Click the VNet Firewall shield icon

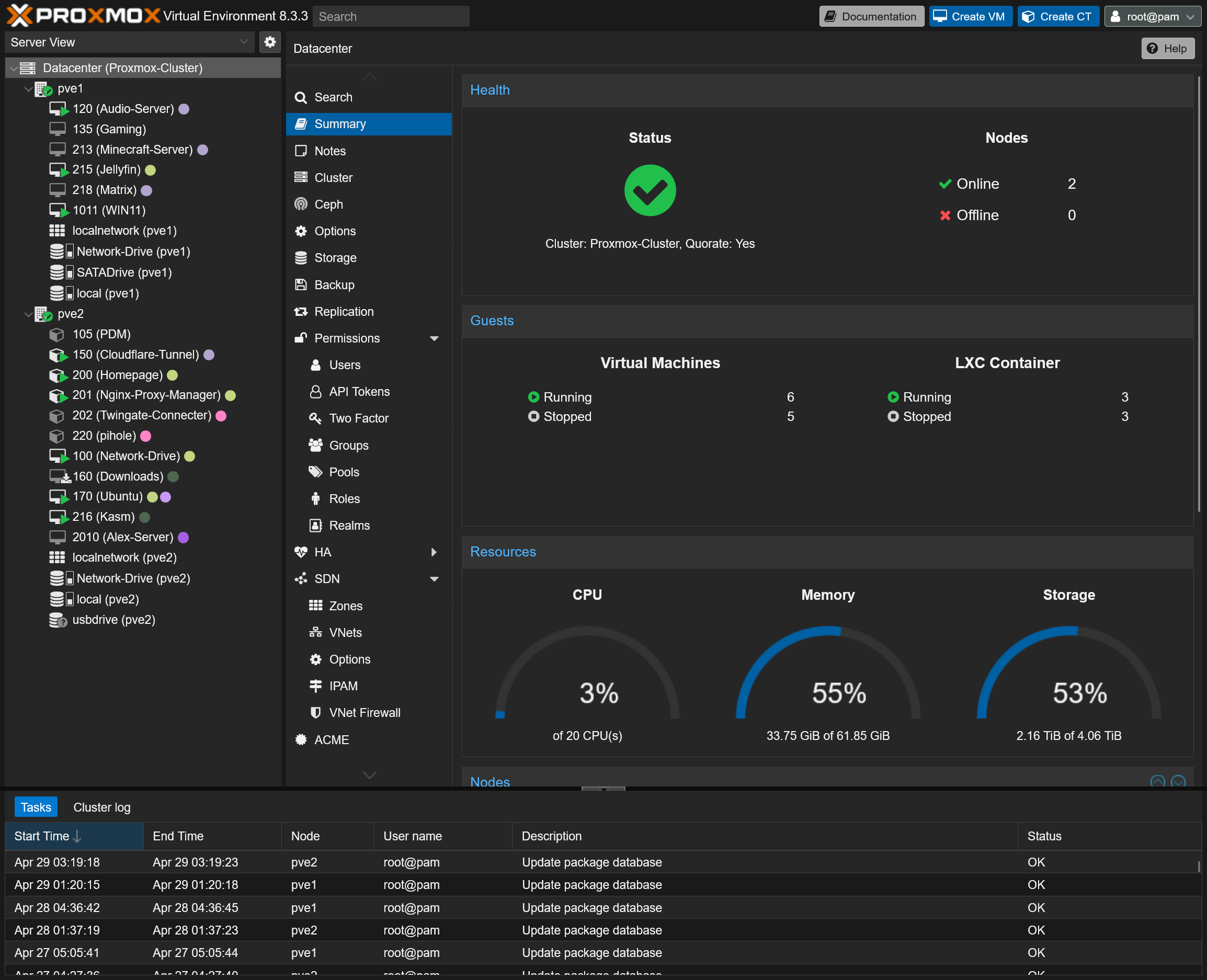coord(315,712)
